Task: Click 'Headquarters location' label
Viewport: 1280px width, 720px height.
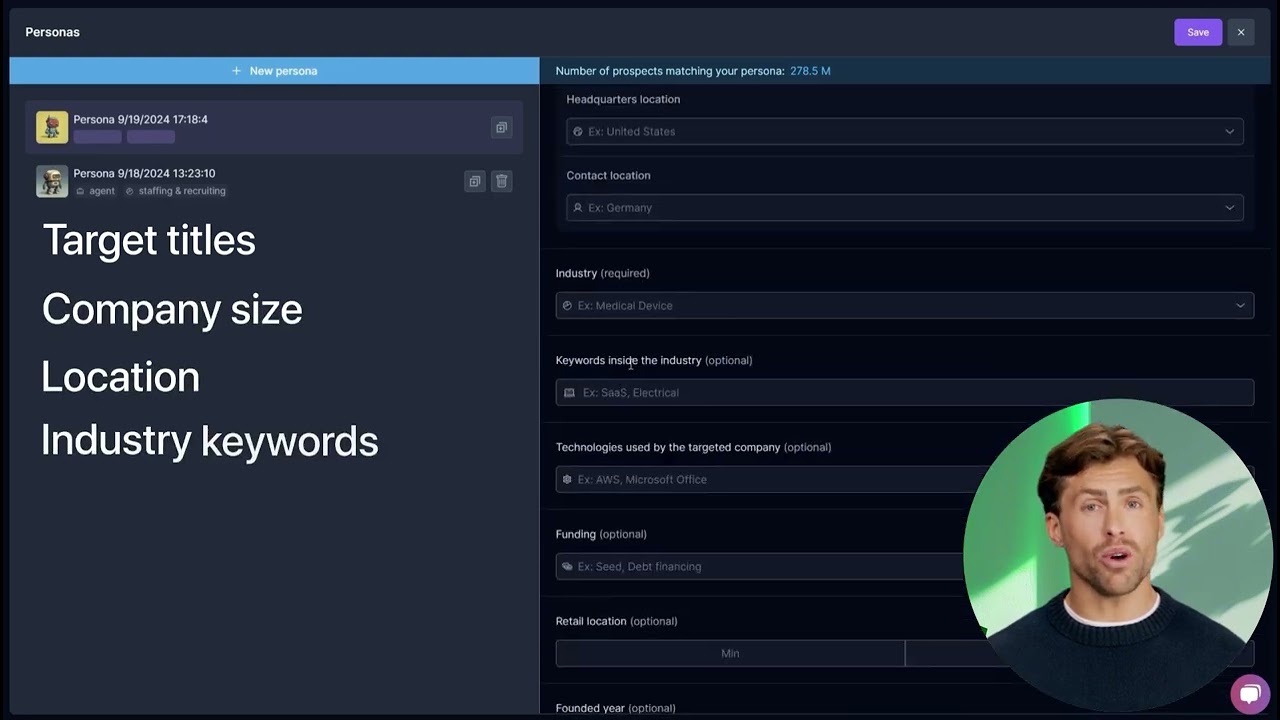Action: tap(623, 99)
